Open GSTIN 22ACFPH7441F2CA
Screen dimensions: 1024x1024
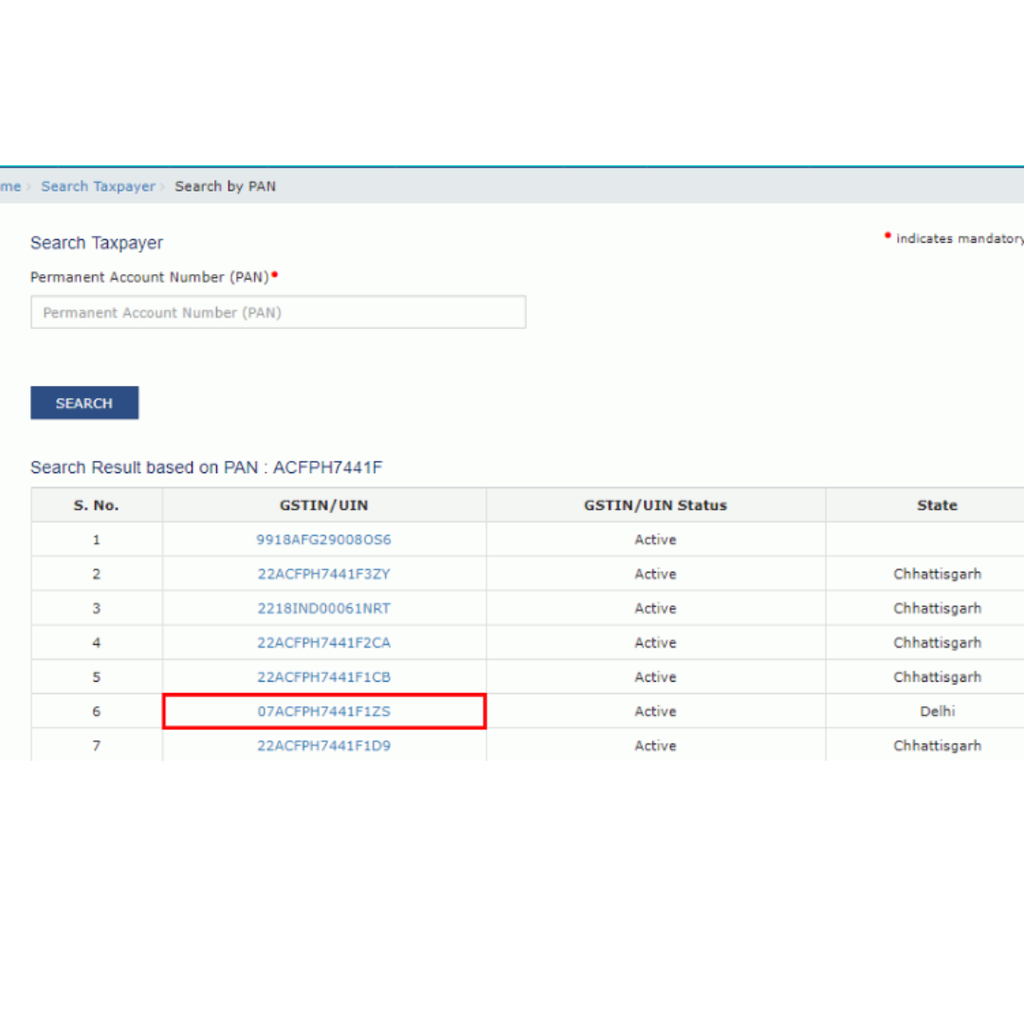[323, 642]
